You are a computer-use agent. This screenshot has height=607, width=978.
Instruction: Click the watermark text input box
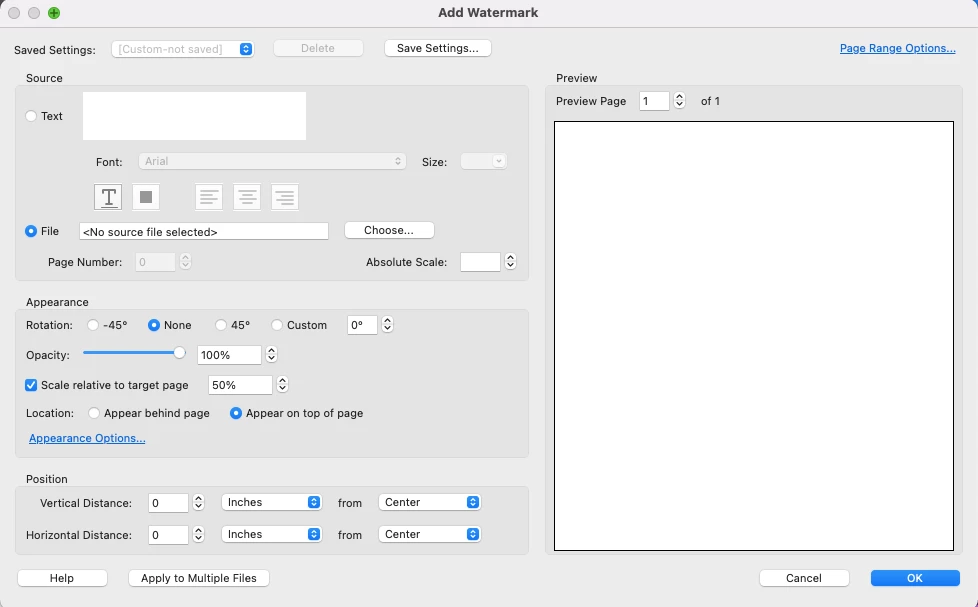pyautogui.click(x=195, y=116)
